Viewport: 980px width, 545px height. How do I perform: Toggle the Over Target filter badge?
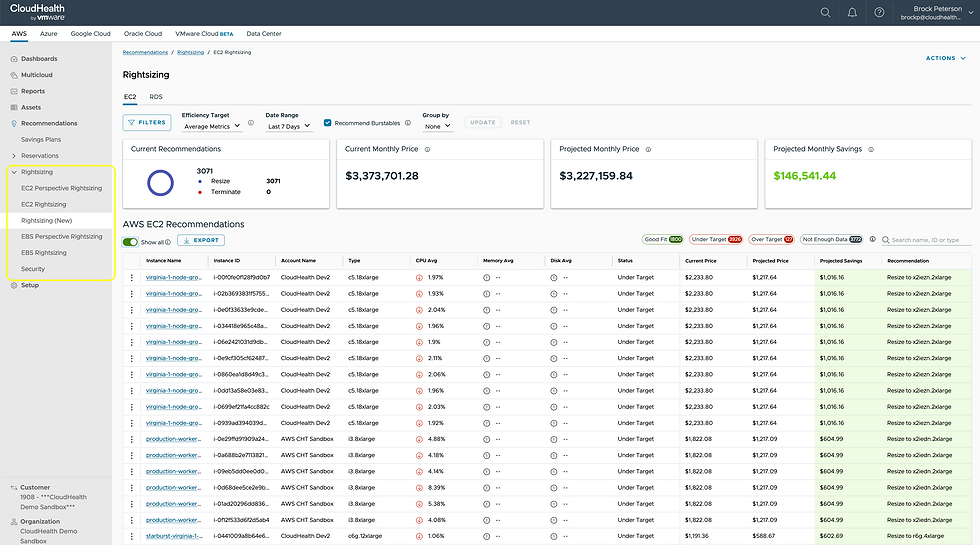coord(771,239)
